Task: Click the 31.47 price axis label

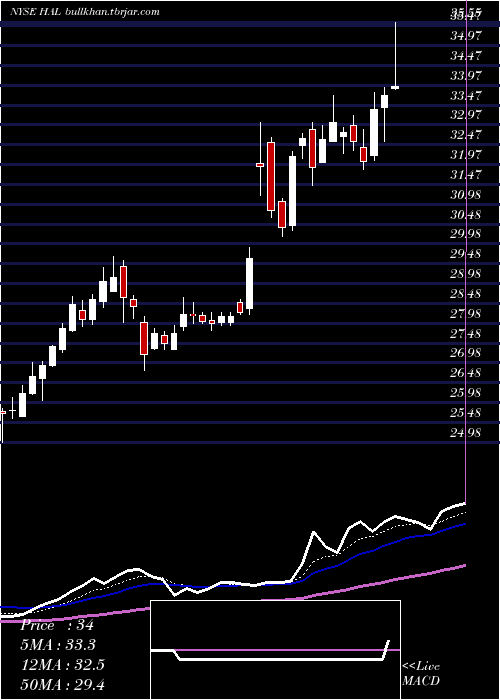Action: pos(466,175)
